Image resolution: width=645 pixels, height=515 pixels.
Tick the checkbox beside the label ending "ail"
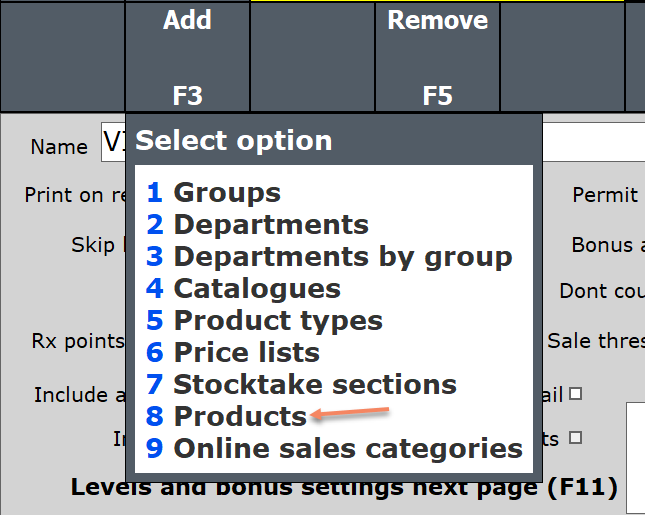[575, 394]
